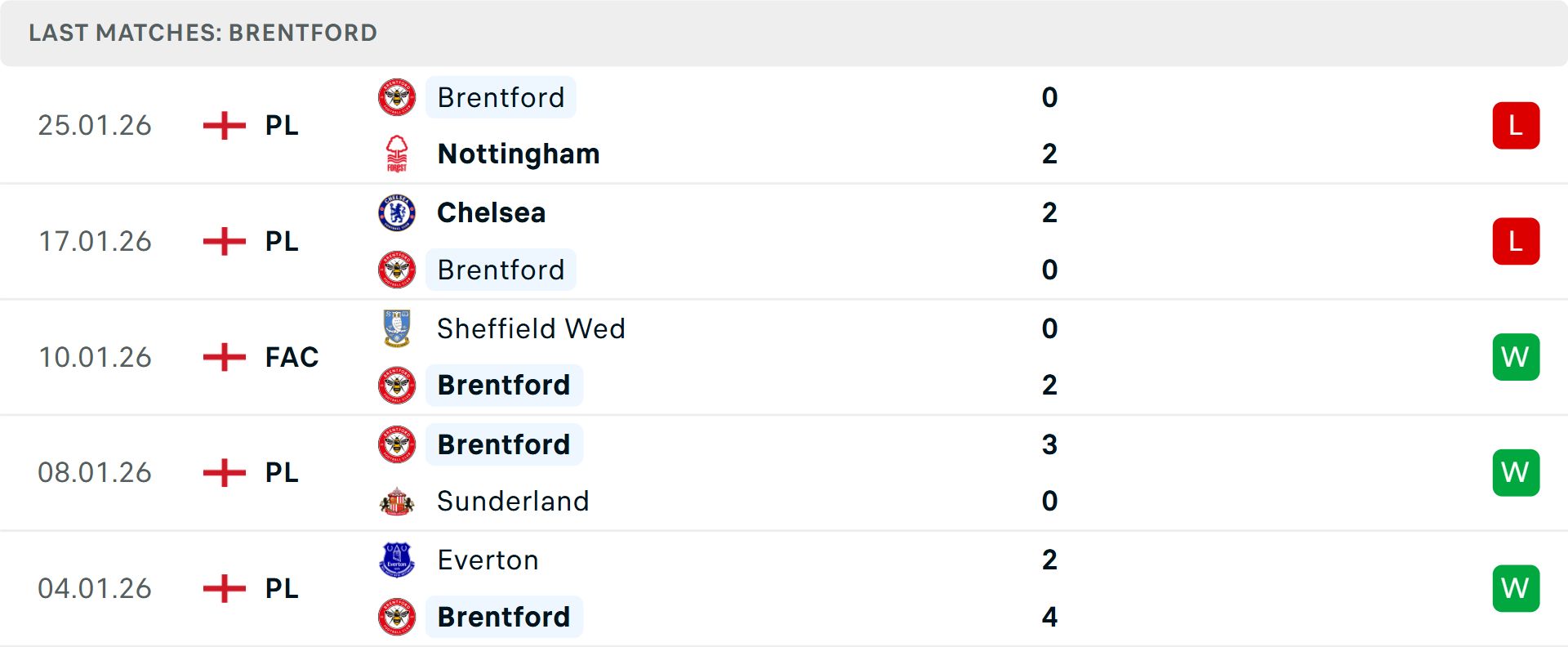Click Brentford crest in the 25.01.26 match
The image size is (1568, 647).
coord(397,97)
